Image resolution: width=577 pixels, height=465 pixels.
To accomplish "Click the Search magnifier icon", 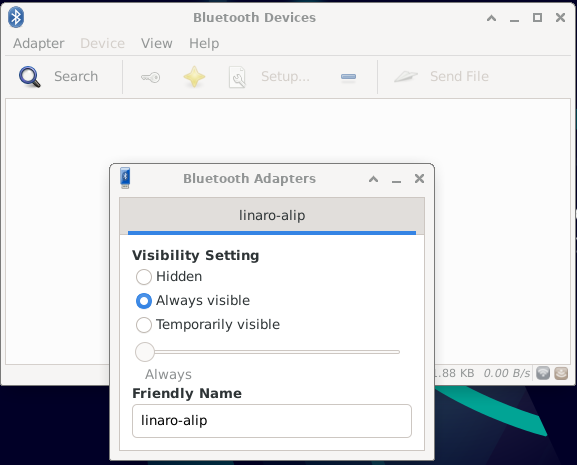I will (x=30, y=77).
